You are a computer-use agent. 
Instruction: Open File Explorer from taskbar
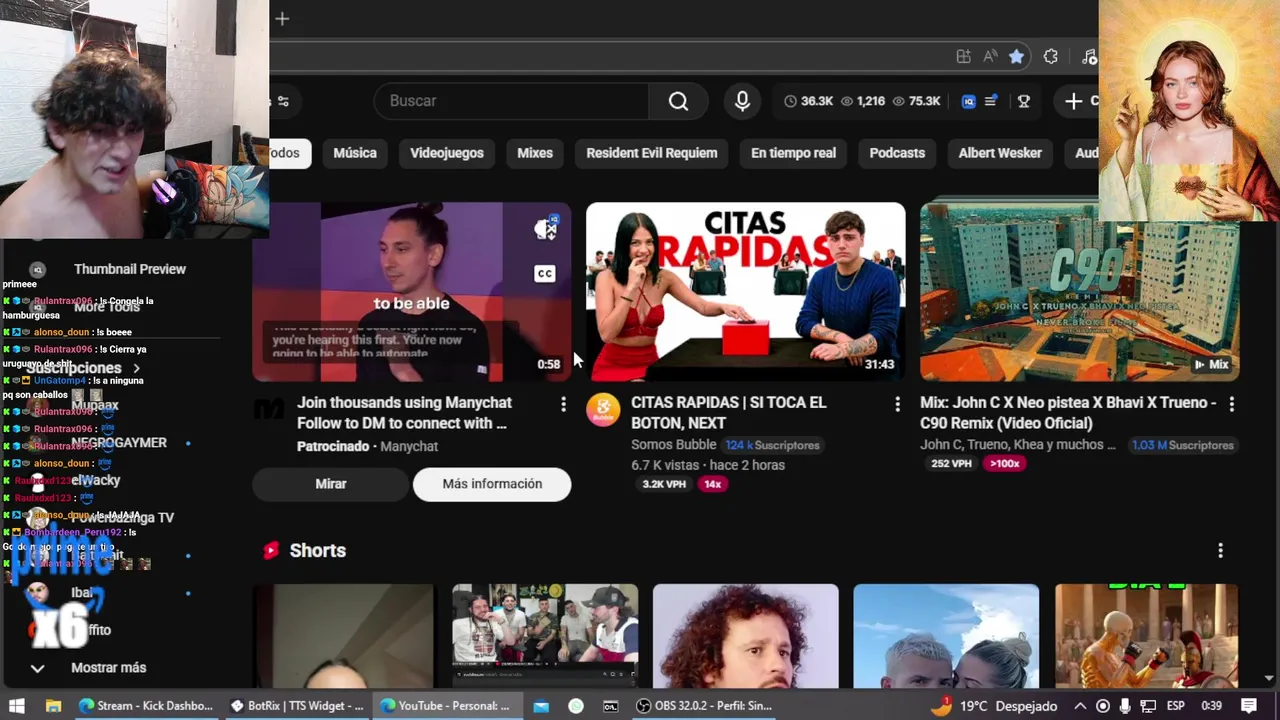53,706
